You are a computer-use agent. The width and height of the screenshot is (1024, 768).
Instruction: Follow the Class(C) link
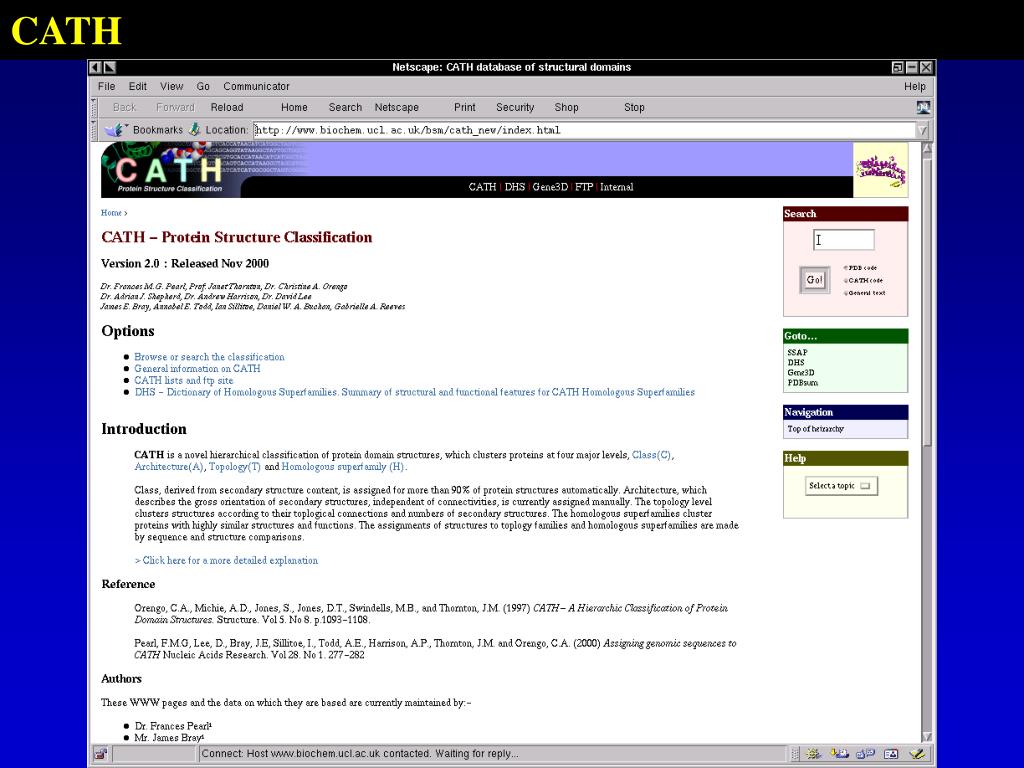pos(651,455)
